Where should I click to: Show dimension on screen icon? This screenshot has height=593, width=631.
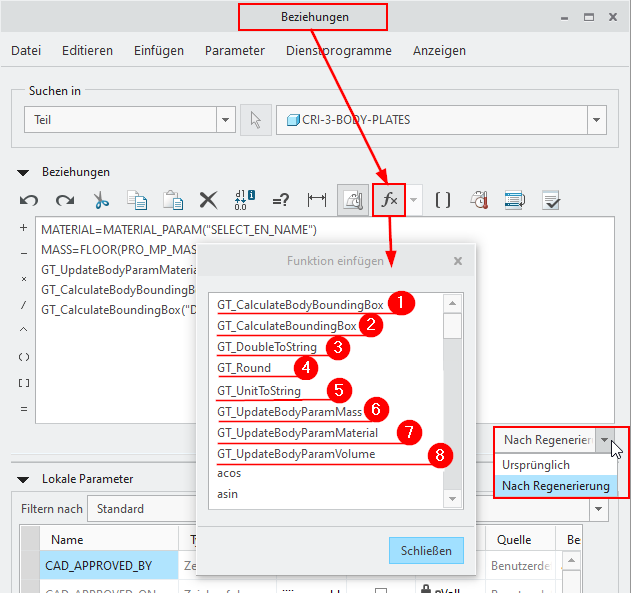click(317, 200)
